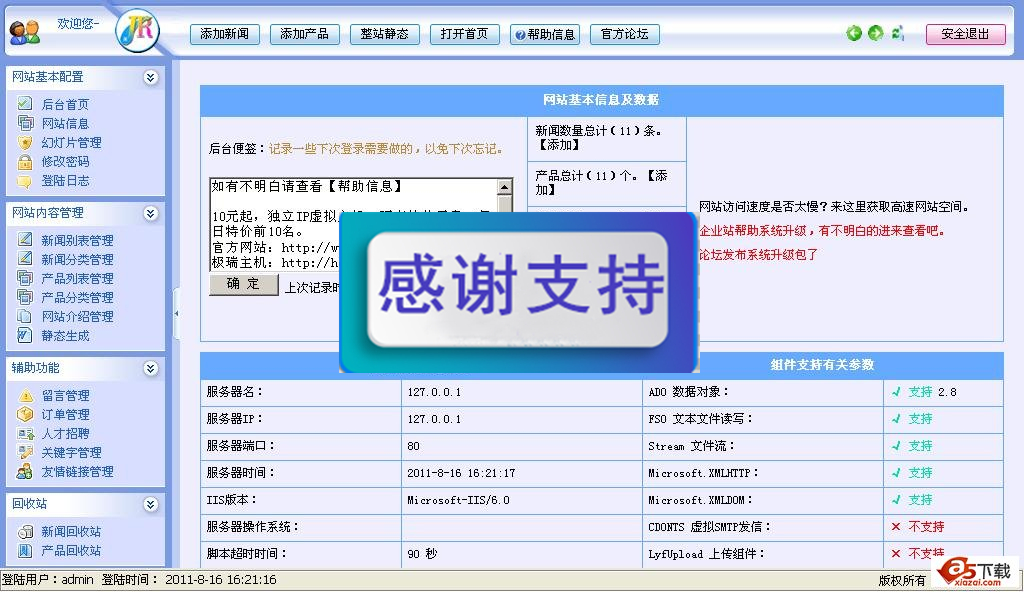Viewport: 1024px width, 592px height.
Task: Click the 新闻列表管理 icon
Action: click(x=25, y=240)
